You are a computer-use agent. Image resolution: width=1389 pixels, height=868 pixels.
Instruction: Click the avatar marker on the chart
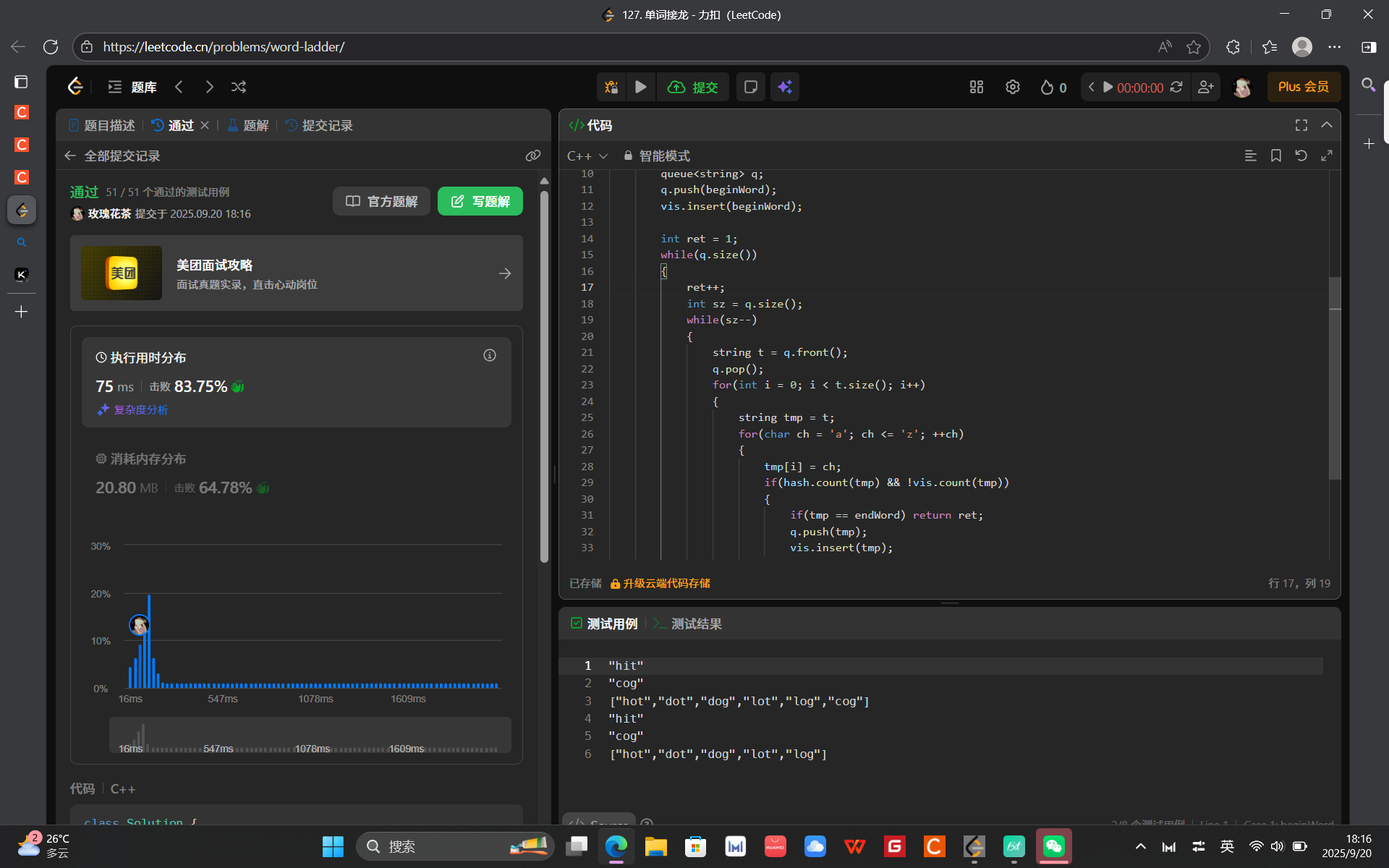(139, 625)
